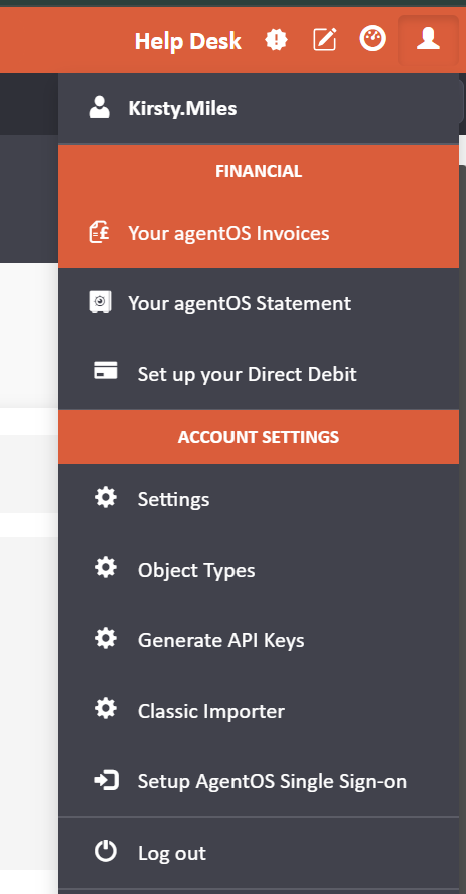466x894 pixels.
Task: Click the gear icon beside Object Types
Action: (x=106, y=568)
